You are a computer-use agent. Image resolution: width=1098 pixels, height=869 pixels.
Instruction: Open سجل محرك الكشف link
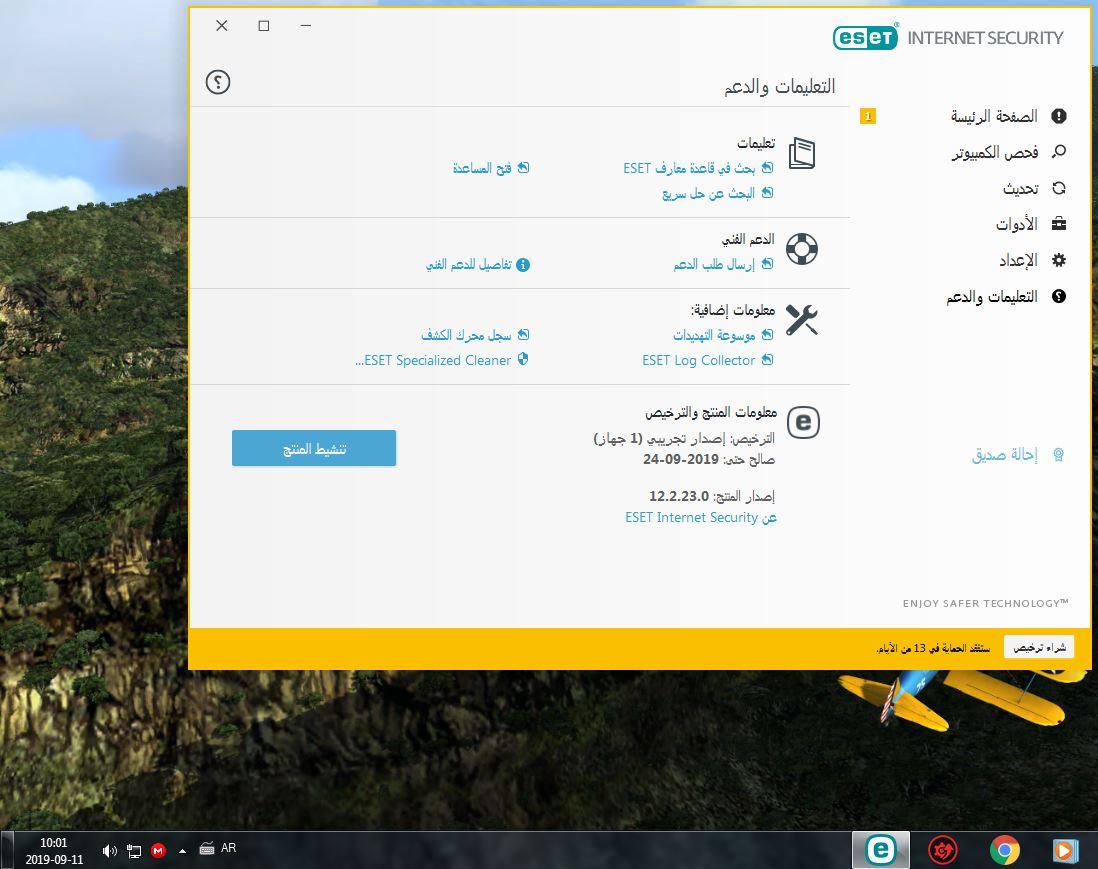click(x=466, y=335)
